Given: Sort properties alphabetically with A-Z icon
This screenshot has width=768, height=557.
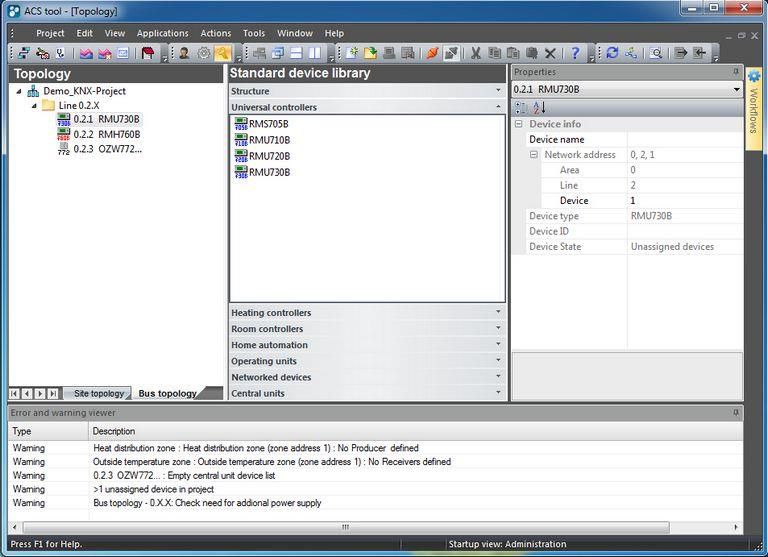Looking at the screenshot, I should click(539, 107).
